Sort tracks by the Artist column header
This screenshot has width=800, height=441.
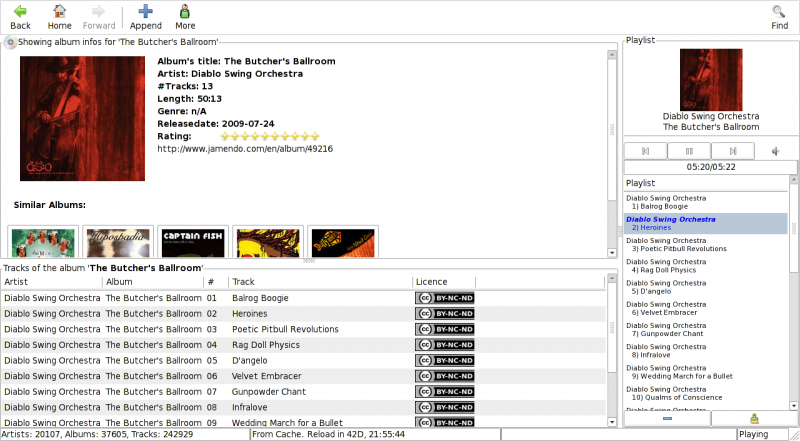coord(52,282)
